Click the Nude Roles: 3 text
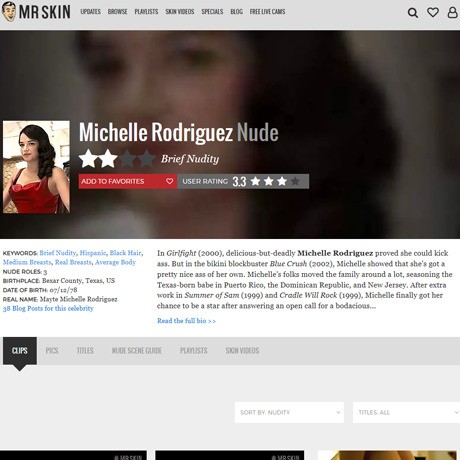The height and width of the screenshot is (460, 460). 25,272
